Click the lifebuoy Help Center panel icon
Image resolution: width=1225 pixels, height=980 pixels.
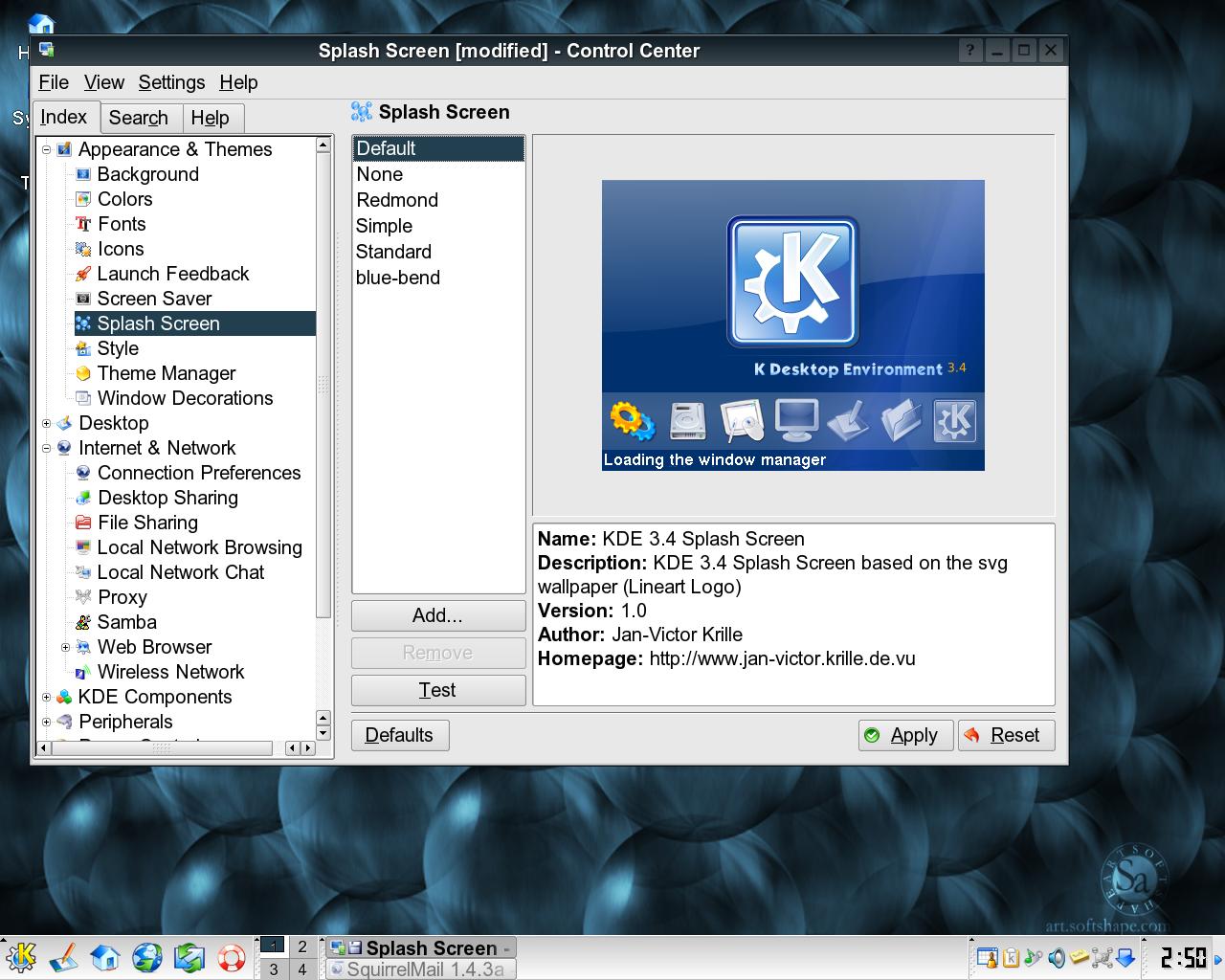pyautogui.click(x=231, y=956)
